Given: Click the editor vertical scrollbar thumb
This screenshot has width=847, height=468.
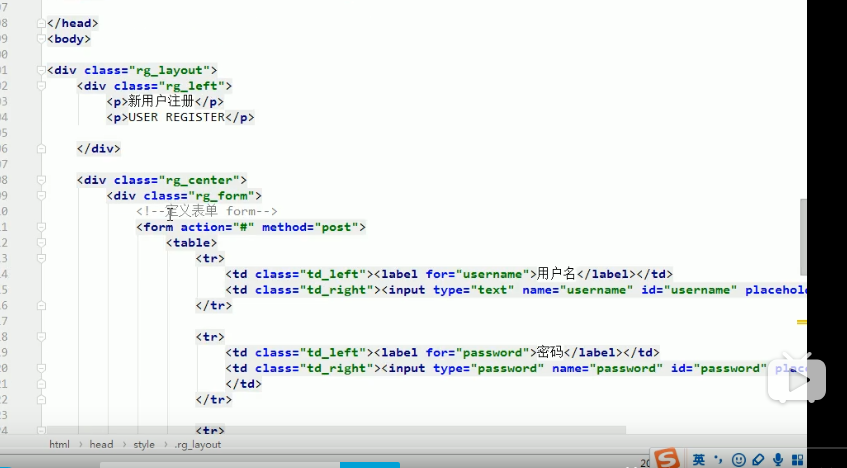Looking at the screenshot, I should [803, 237].
